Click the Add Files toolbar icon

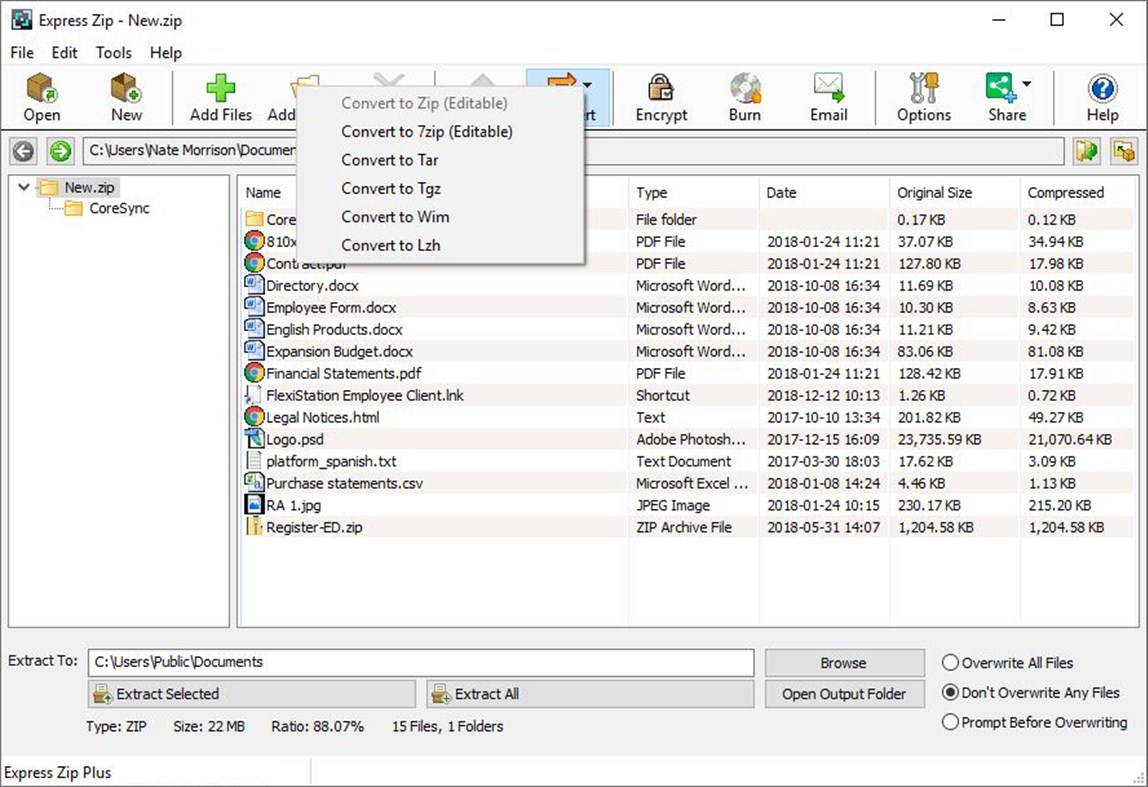point(219,97)
